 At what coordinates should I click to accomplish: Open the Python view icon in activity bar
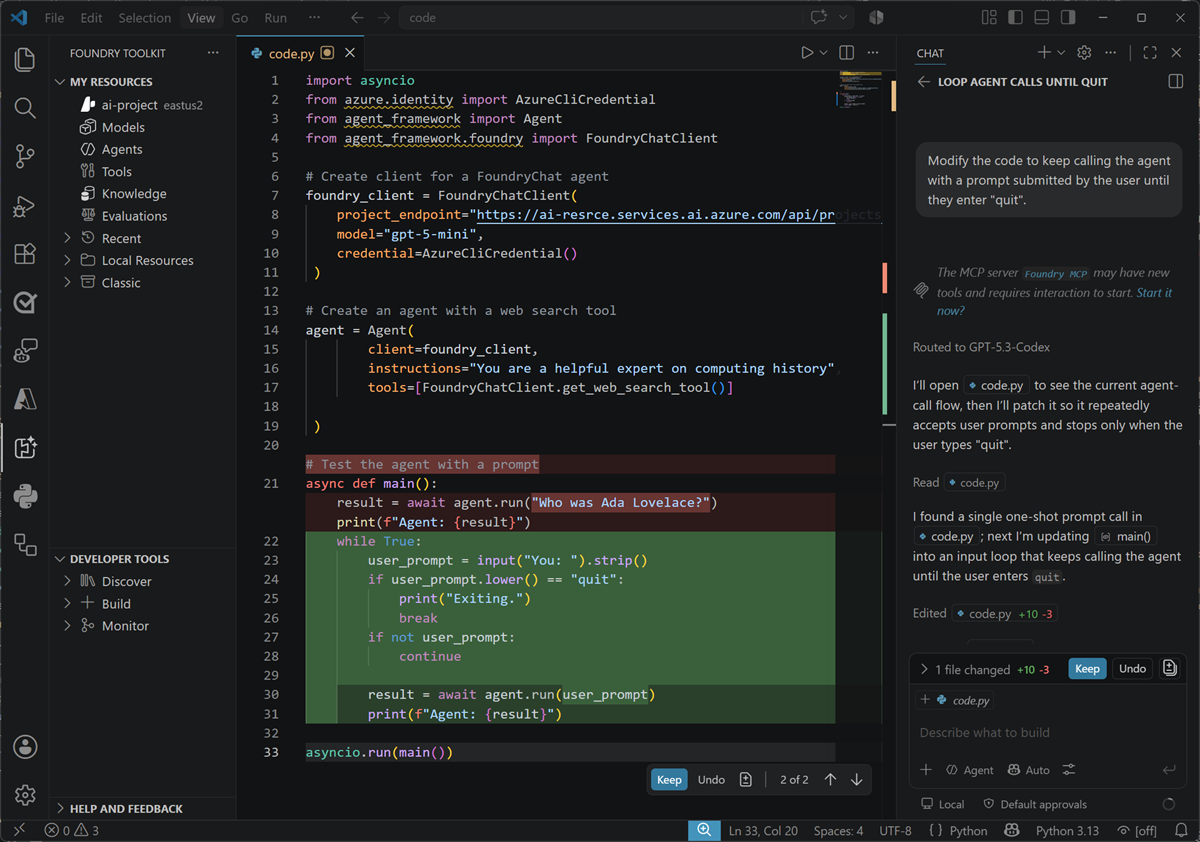pyautogui.click(x=25, y=496)
